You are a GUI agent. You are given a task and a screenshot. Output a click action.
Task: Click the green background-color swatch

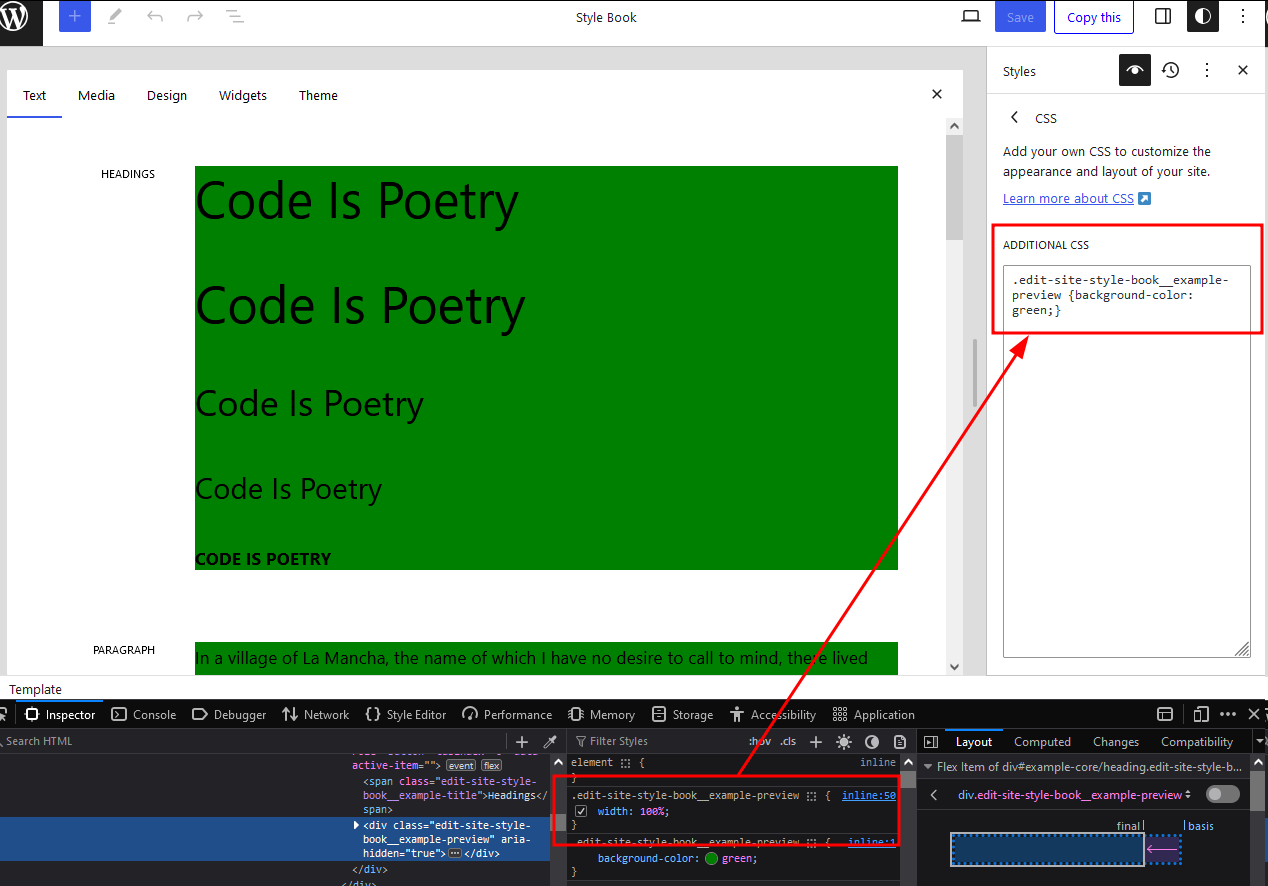[x=711, y=858]
